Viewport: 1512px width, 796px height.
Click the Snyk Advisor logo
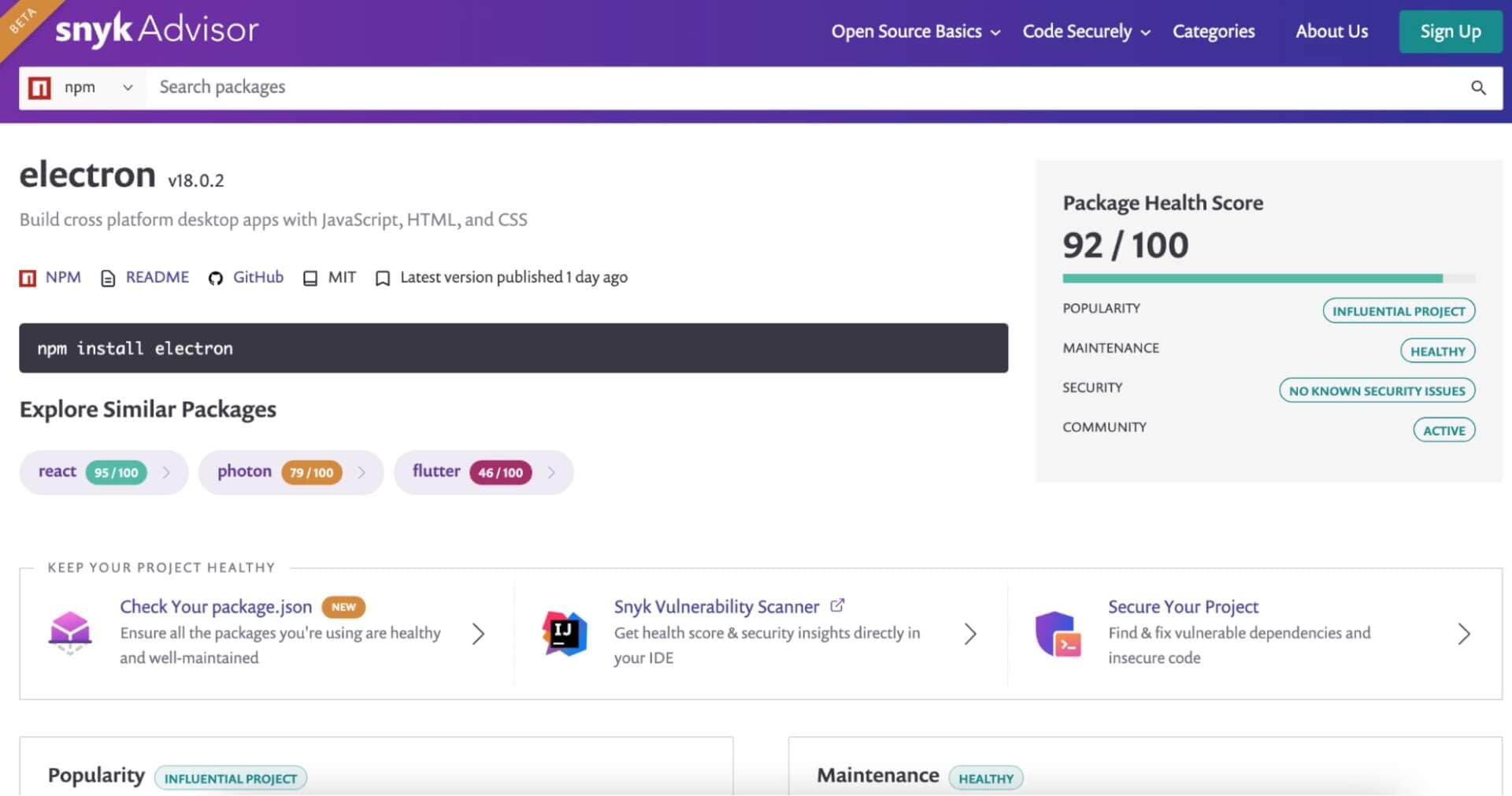157,30
